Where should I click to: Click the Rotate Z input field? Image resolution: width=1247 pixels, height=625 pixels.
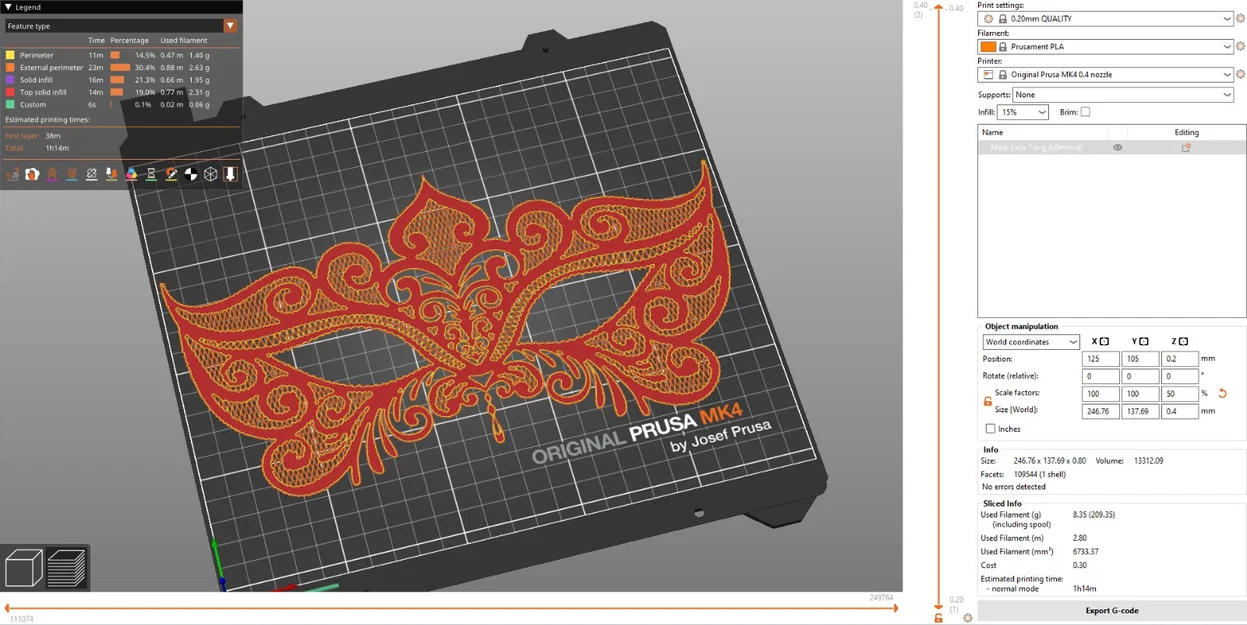click(x=1179, y=377)
